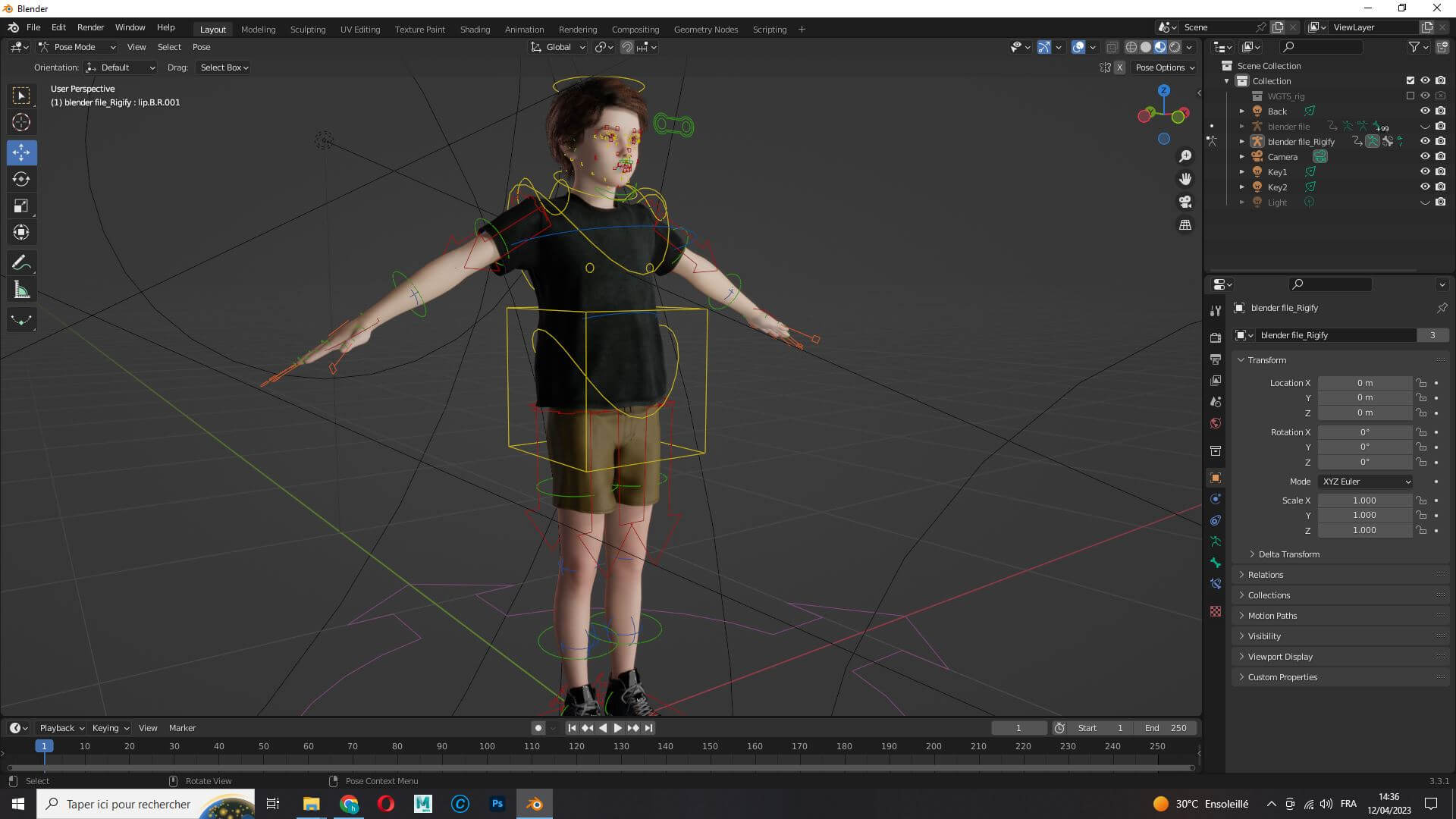The image size is (1456, 819).
Task: Open the Pose Mode dropdown
Action: point(77,47)
